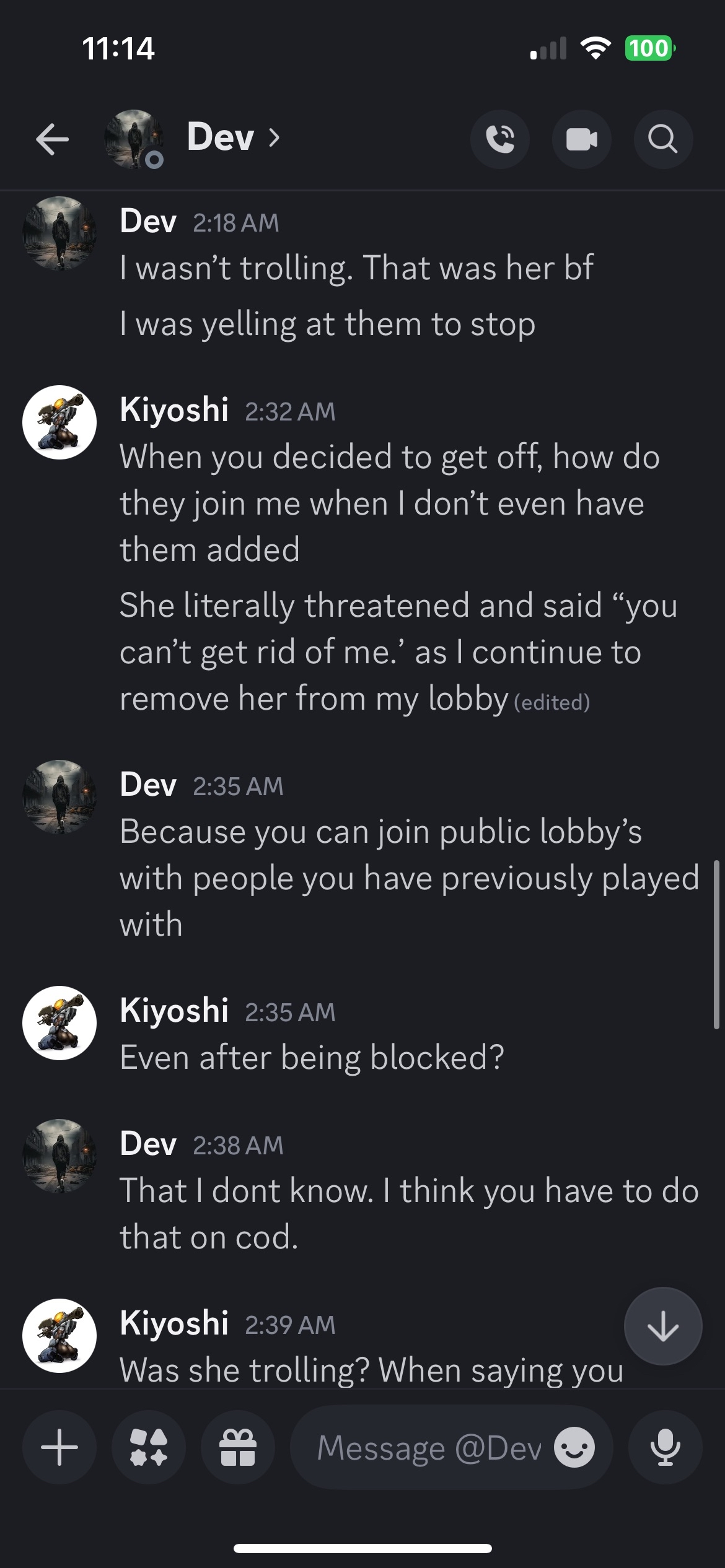Tap the Message @Dev text field
This screenshot has width=725, height=1568.
[428, 1448]
